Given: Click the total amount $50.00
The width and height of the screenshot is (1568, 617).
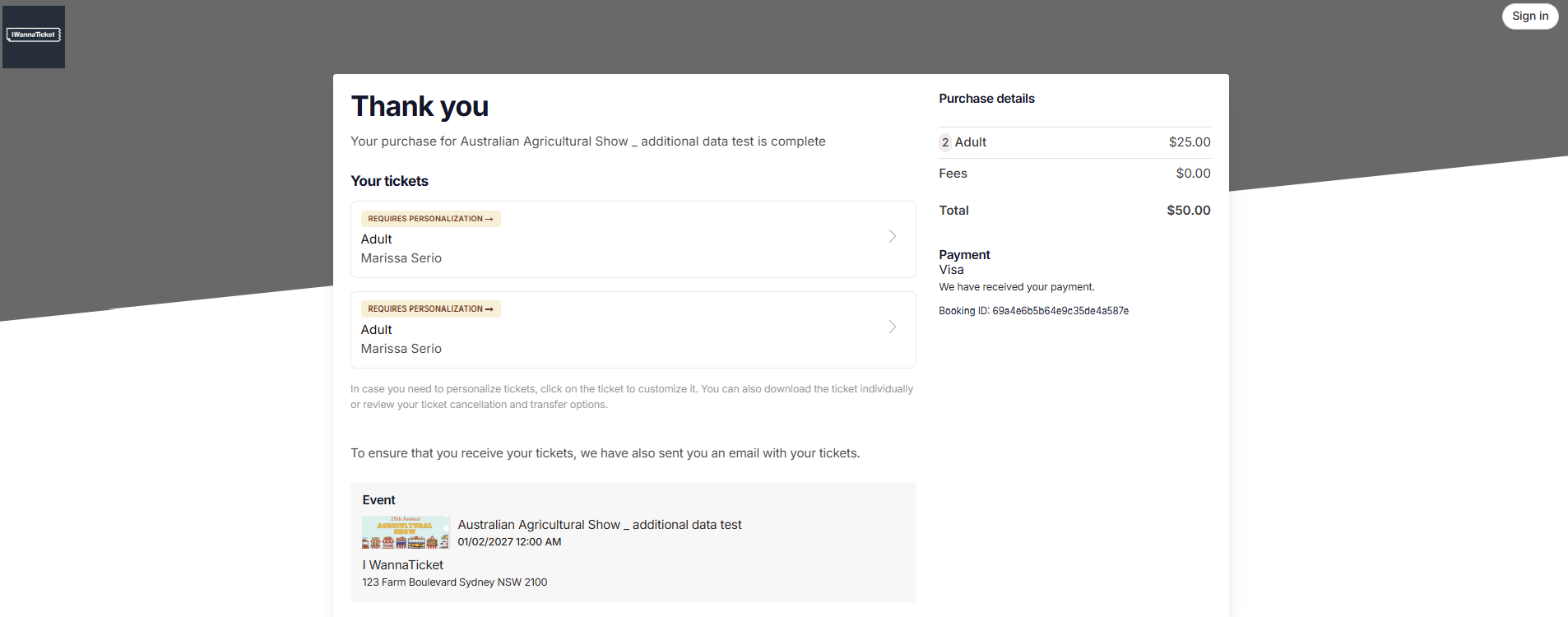Looking at the screenshot, I should [1188, 211].
